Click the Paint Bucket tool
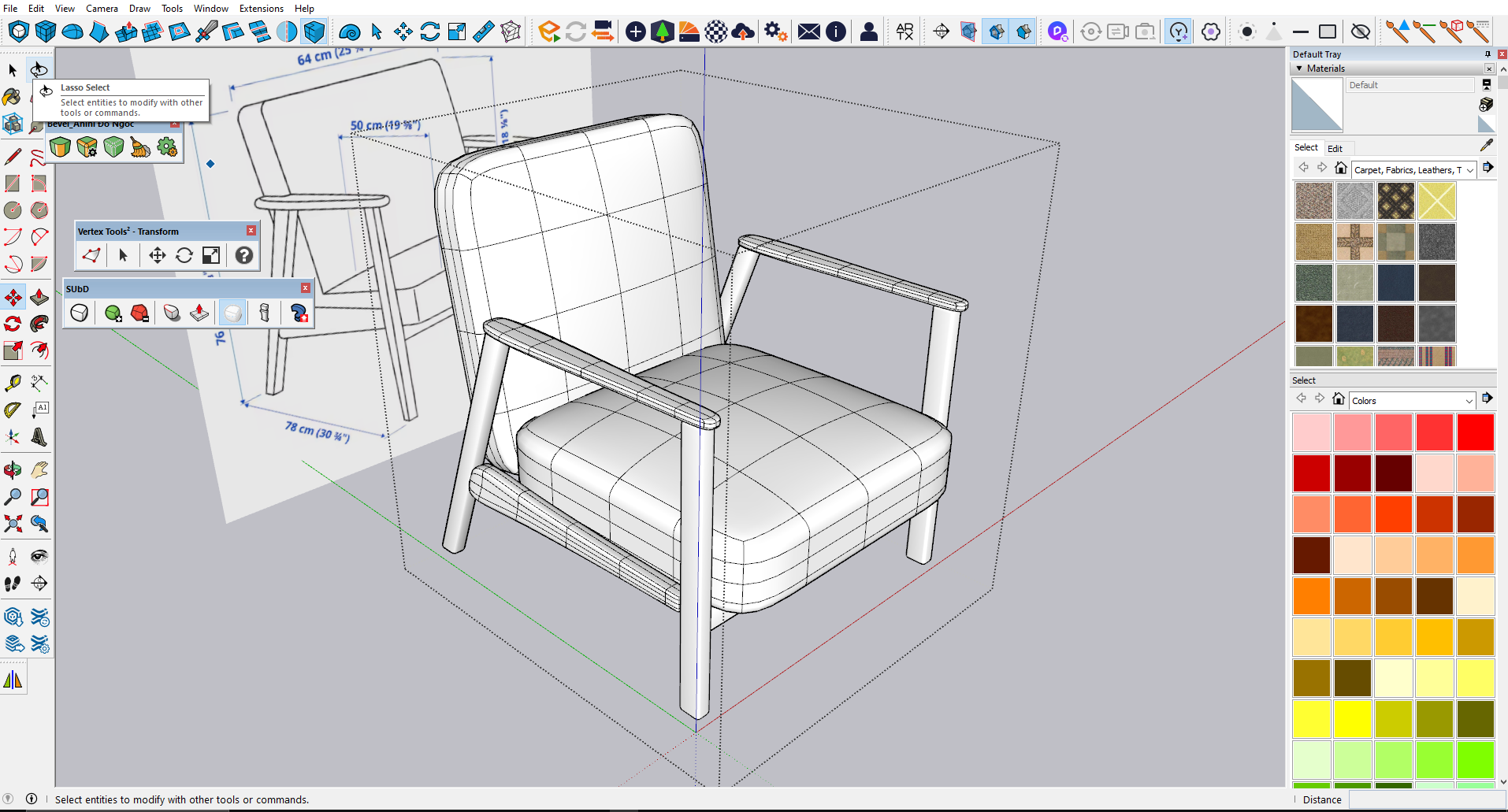The height and width of the screenshot is (812, 1508). pos(12,97)
